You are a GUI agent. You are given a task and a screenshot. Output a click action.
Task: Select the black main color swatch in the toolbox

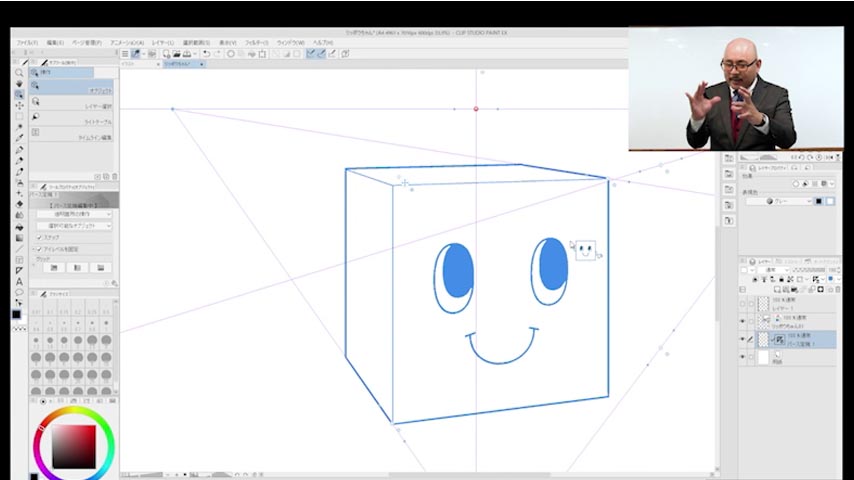[x=16, y=314]
